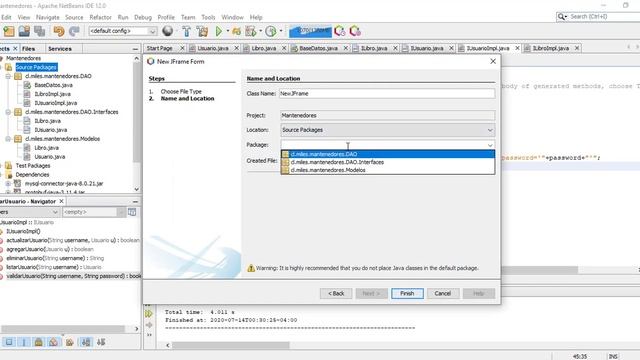The width and height of the screenshot is (640, 360).
Task: Expand the mysql-connector-java jar node
Action: (8, 184)
